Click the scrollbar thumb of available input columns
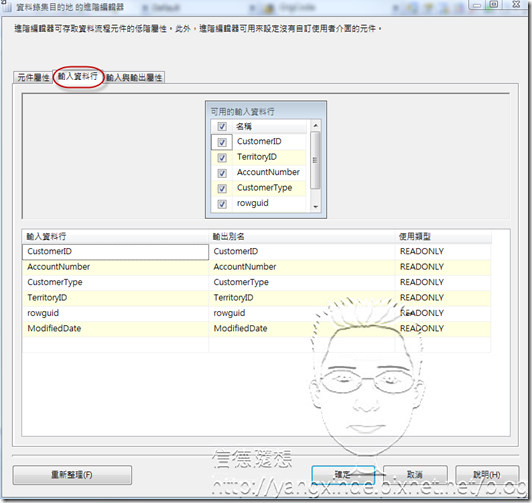Viewport: 532px width, 503px height. (315, 160)
